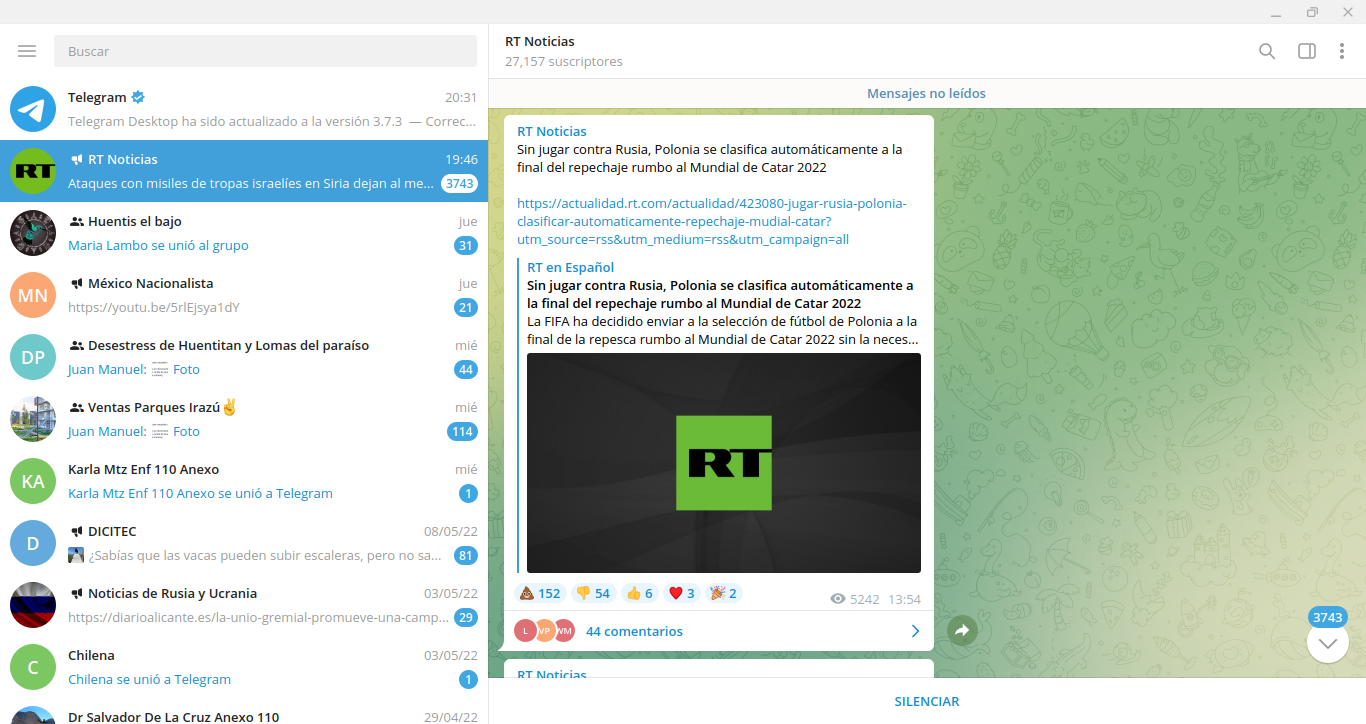Viewport: 1366px width, 724px height.
Task: Jump to bottom with down-arrow button
Action: pos(1328,643)
